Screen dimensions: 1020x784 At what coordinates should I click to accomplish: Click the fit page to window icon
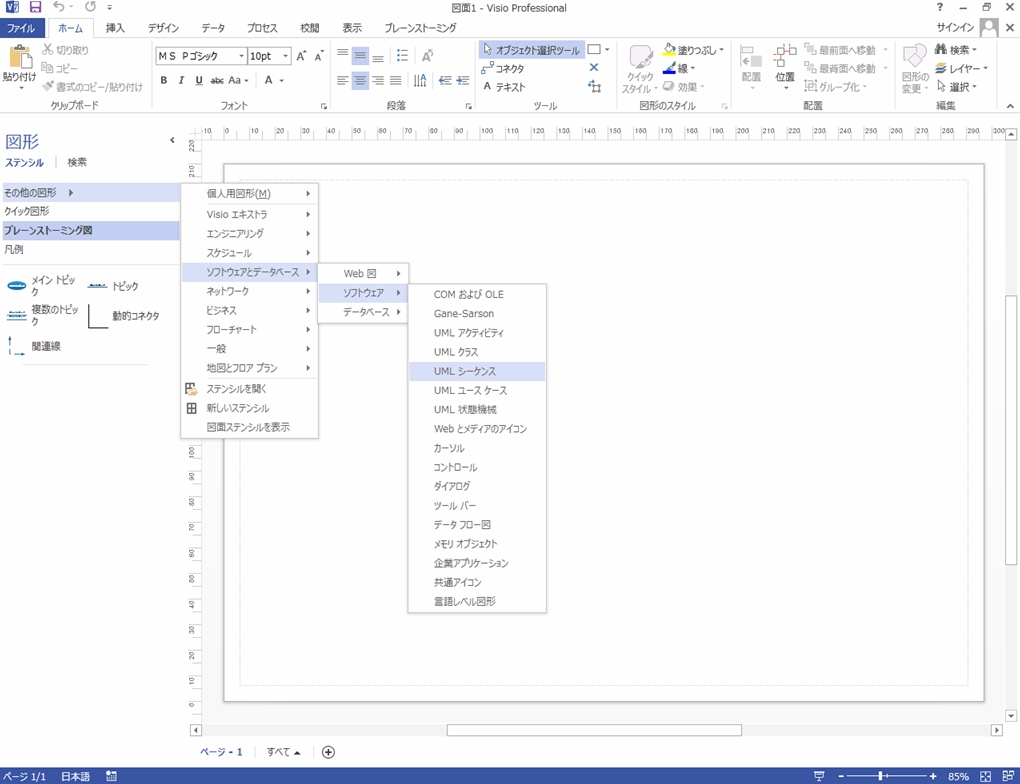click(986, 776)
